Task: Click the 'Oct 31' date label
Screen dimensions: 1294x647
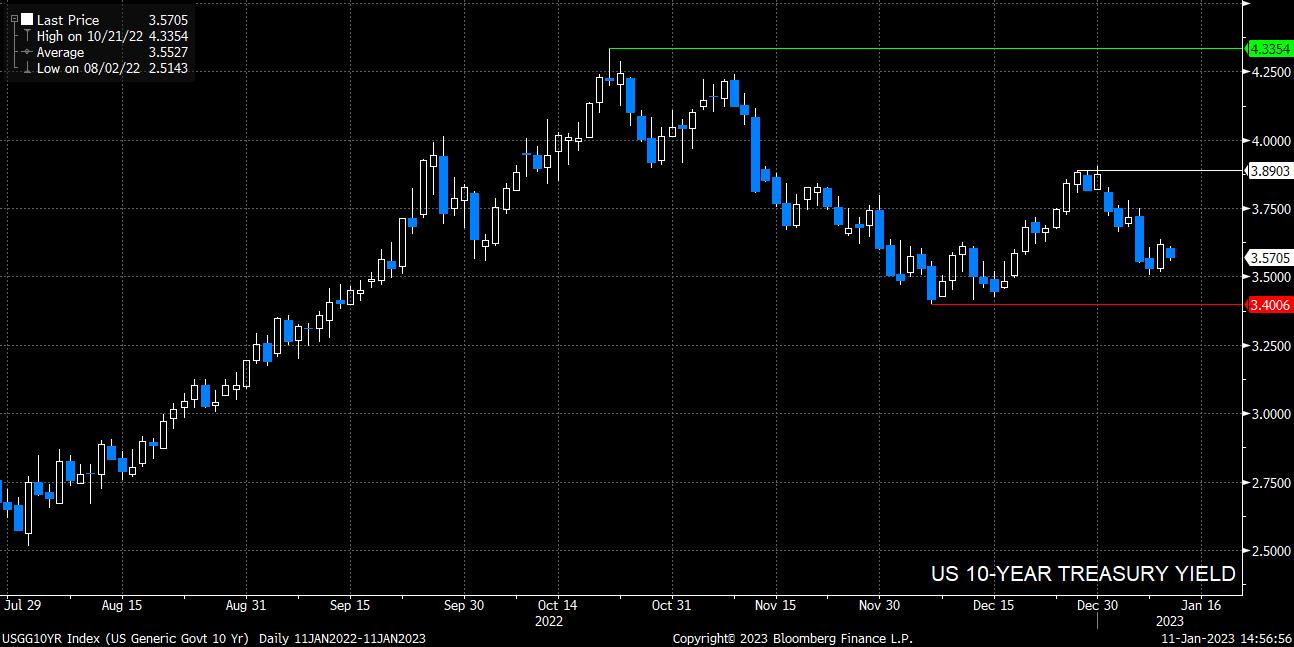Action: click(x=670, y=605)
